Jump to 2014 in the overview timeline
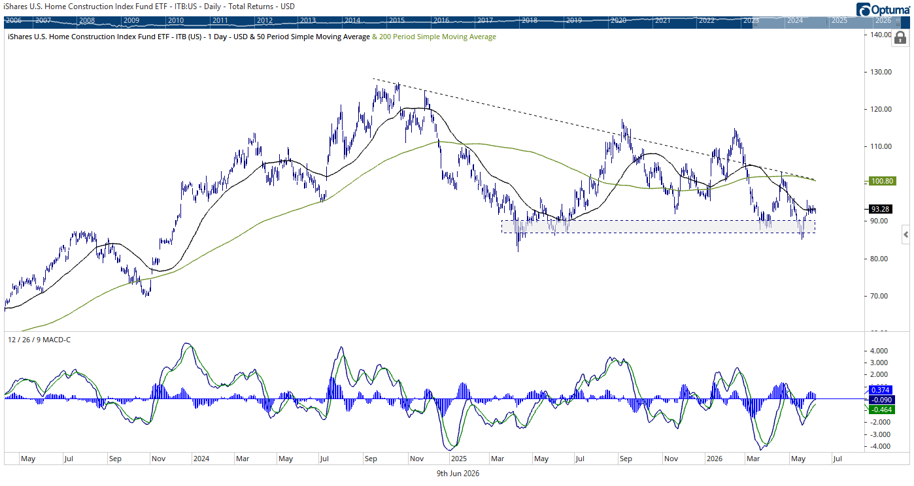The height and width of the screenshot is (486, 914). (x=352, y=20)
